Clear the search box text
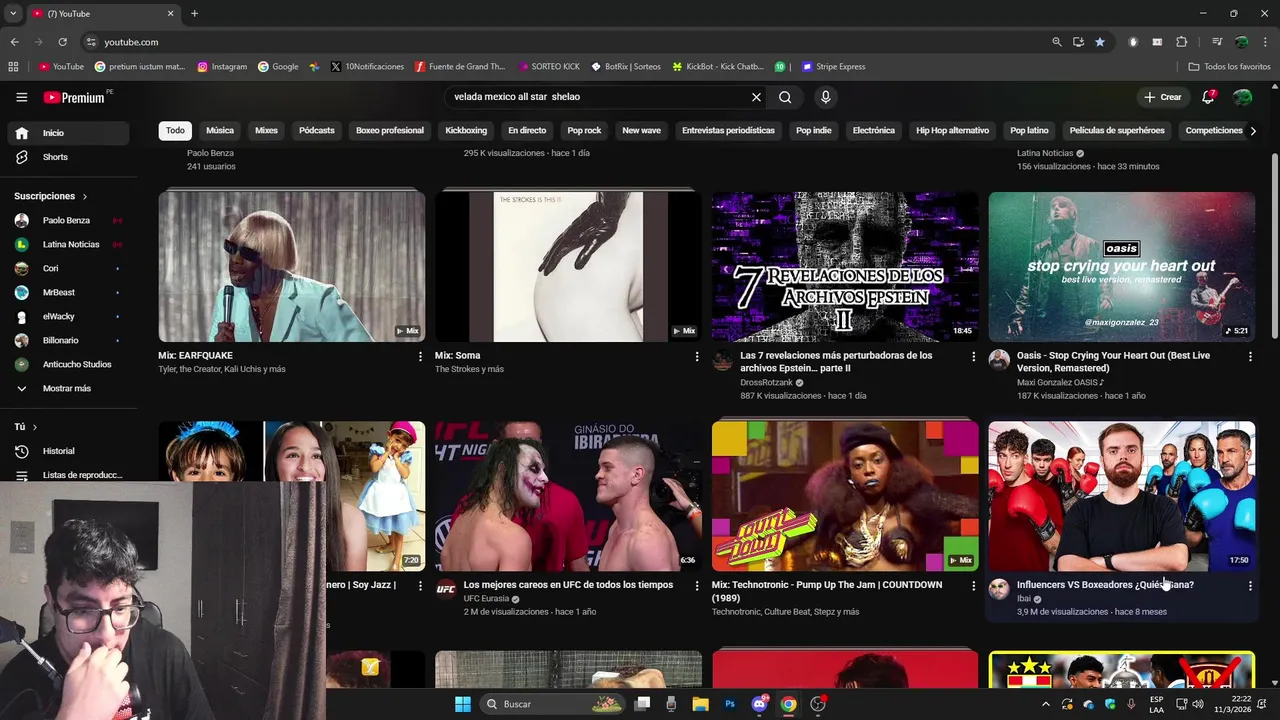1280x720 pixels. [756, 97]
